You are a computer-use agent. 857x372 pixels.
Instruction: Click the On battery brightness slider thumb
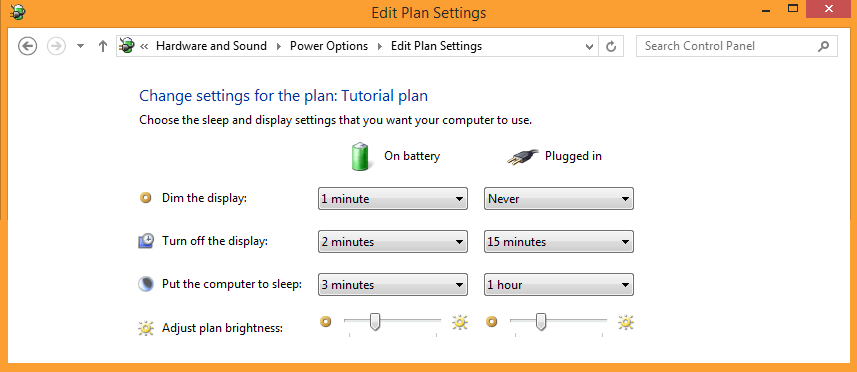(375, 322)
